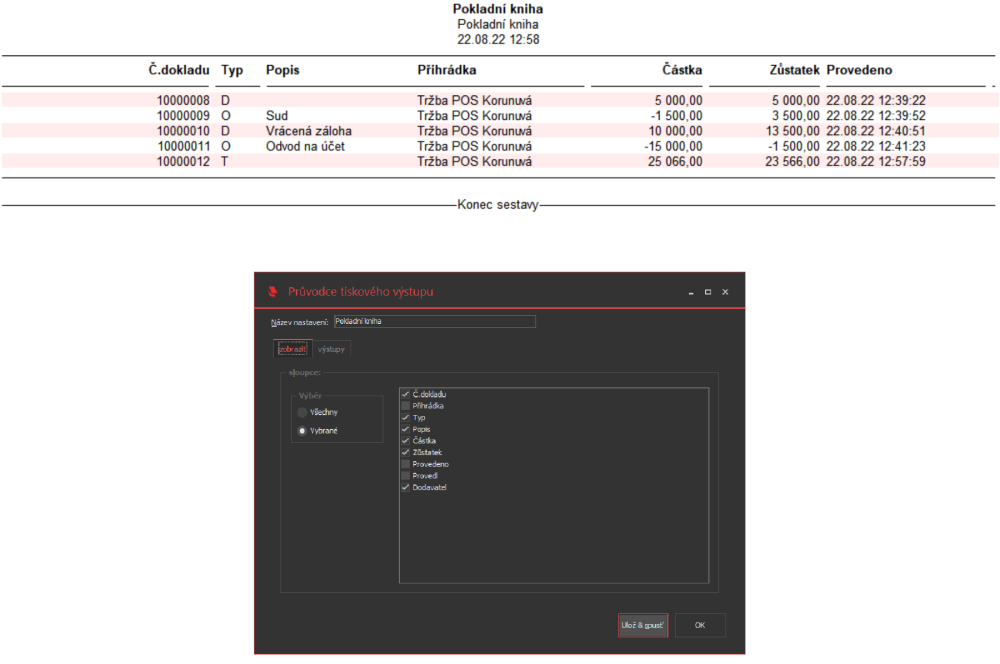Uncheck the Typ column checkbox
This screenshot has width=1000, height=664.
(406, 417)
